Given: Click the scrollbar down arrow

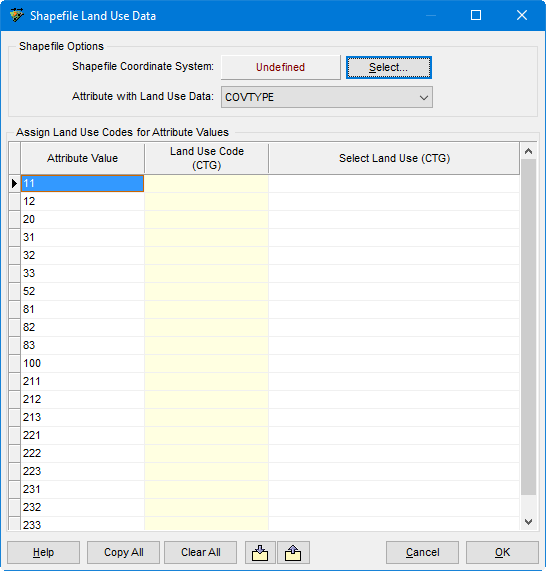Looking at the screenshot, I should click(x=529, y=522).
